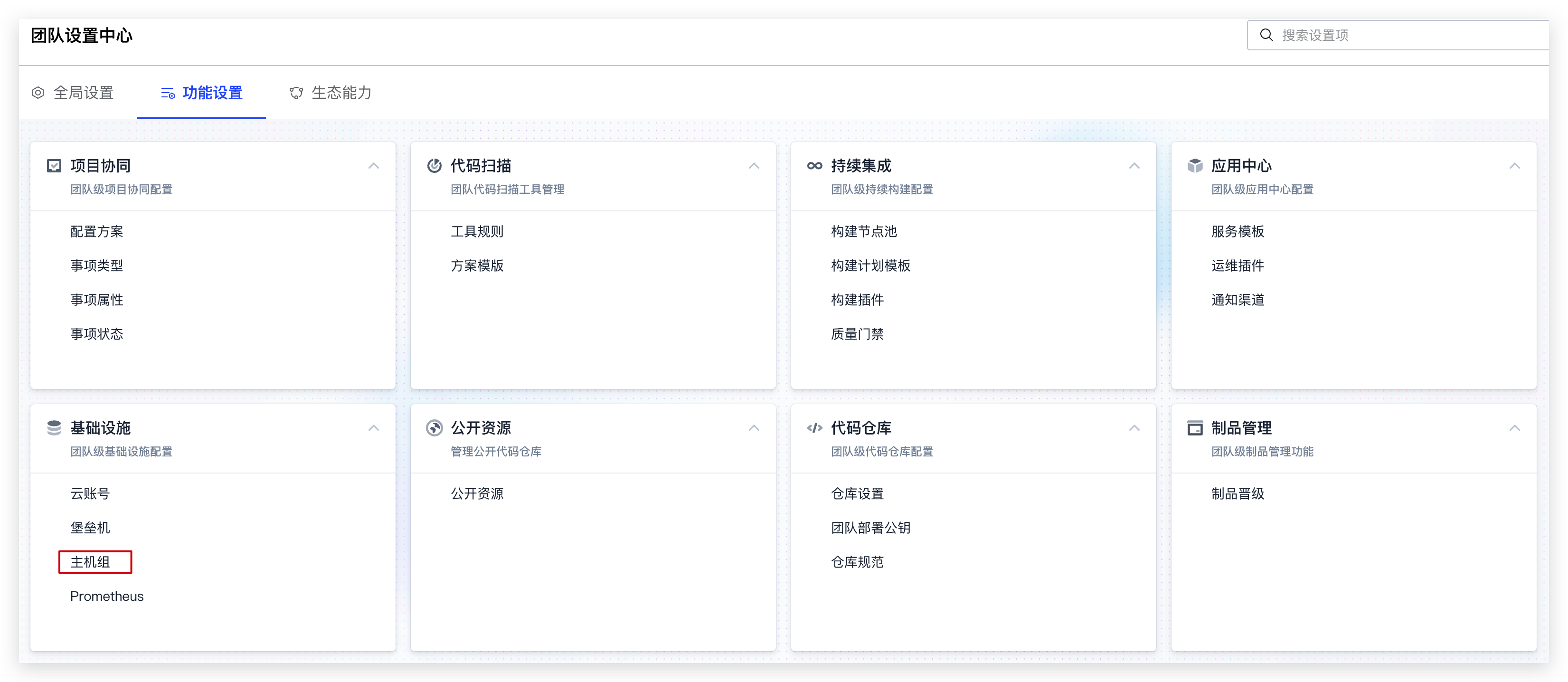Click the 应用中心 cube icon

pos(1195,166)
